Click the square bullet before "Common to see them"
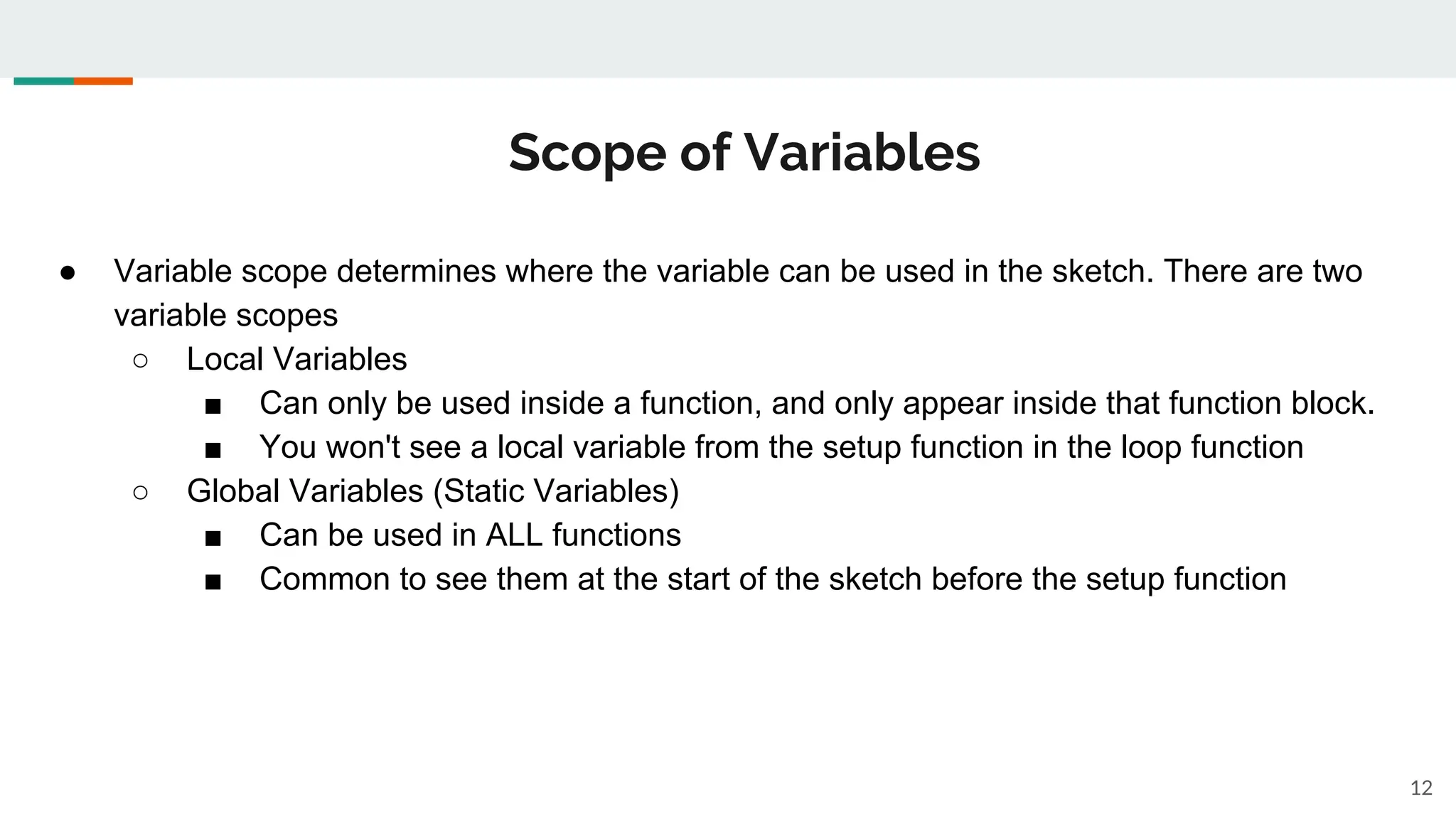The width and height of the screenshot is (1456, 819). [x=213, y=582]
